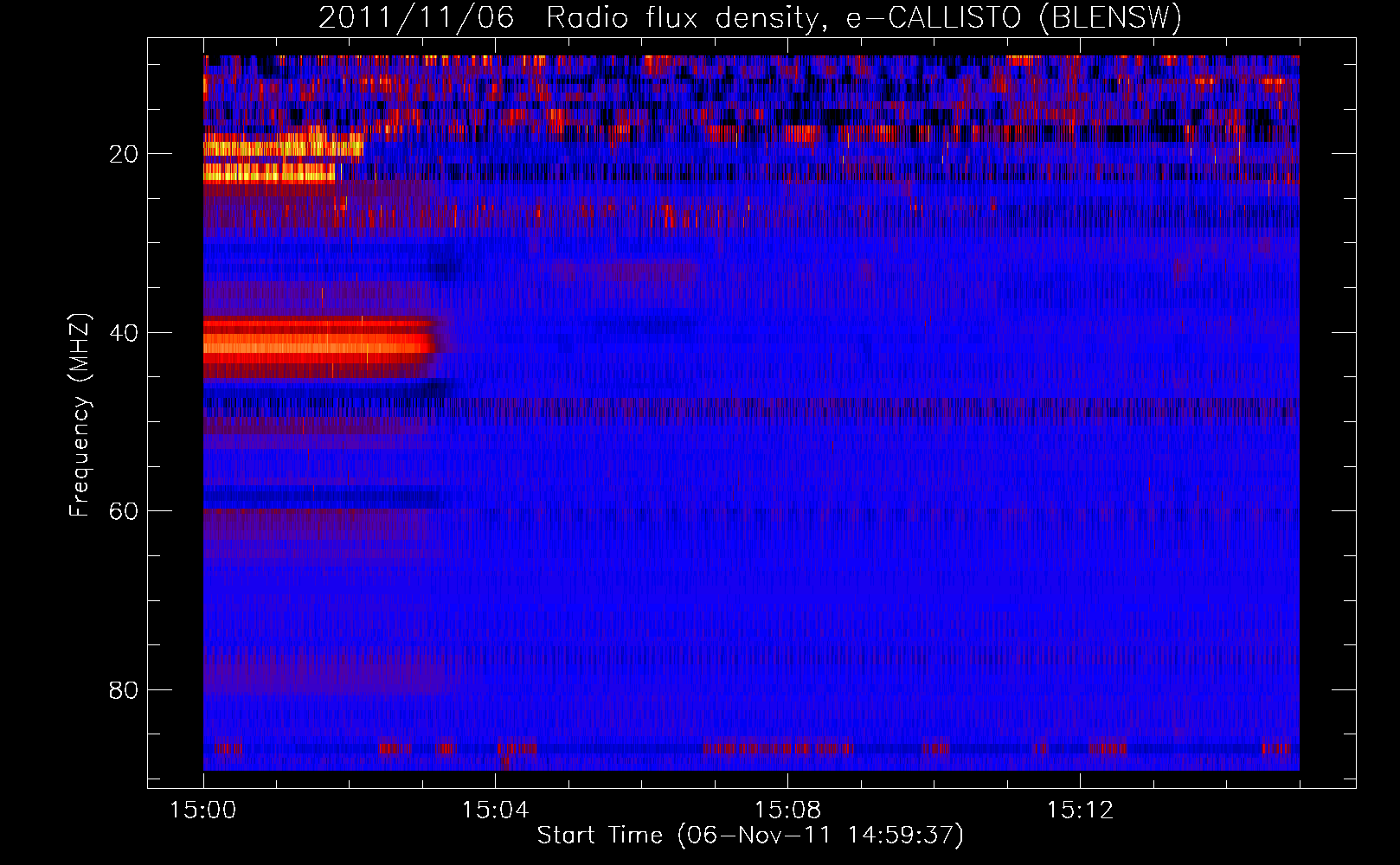
Task: Click the 'Start Time (06-Nov-11 14:59:37)' label
Action: click(750, 836)
